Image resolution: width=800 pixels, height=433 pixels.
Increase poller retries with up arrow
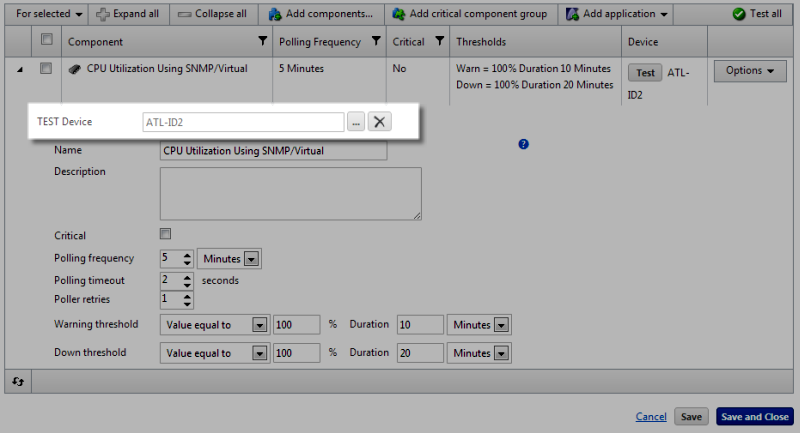tap(187, 296)
